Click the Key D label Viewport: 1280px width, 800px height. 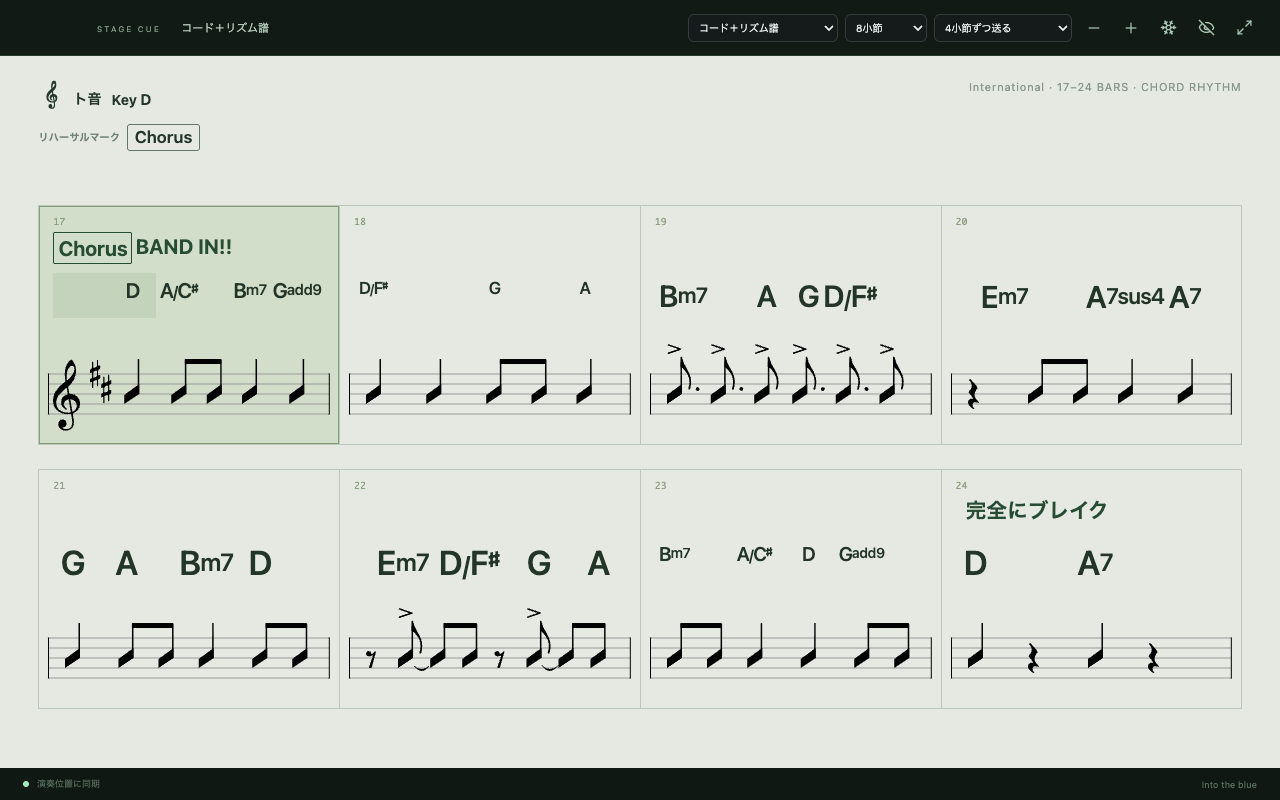pos(131,100)
